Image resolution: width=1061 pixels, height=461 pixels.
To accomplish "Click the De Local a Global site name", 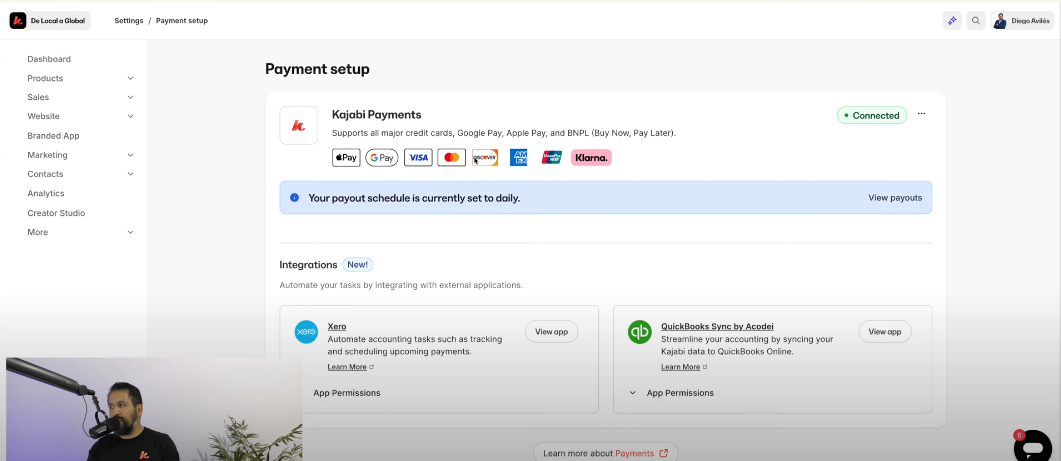I will [x=58, y=21].
